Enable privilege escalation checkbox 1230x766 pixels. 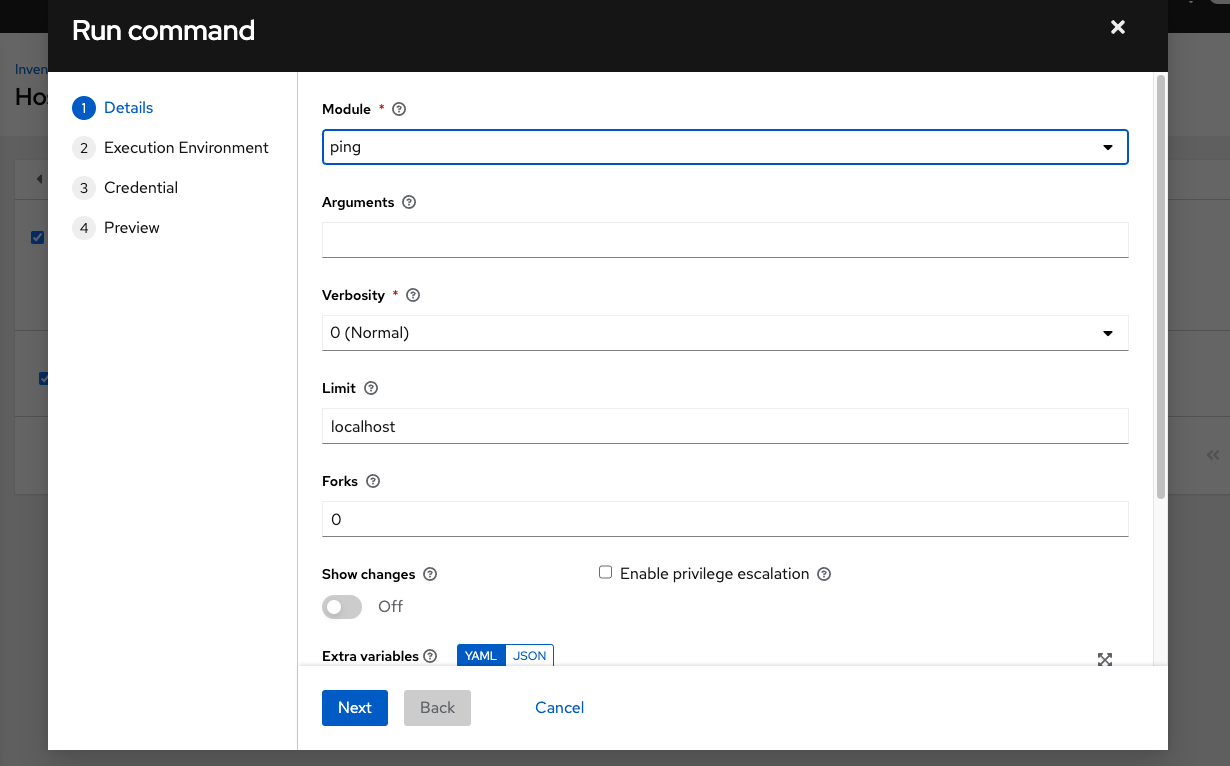605,571
